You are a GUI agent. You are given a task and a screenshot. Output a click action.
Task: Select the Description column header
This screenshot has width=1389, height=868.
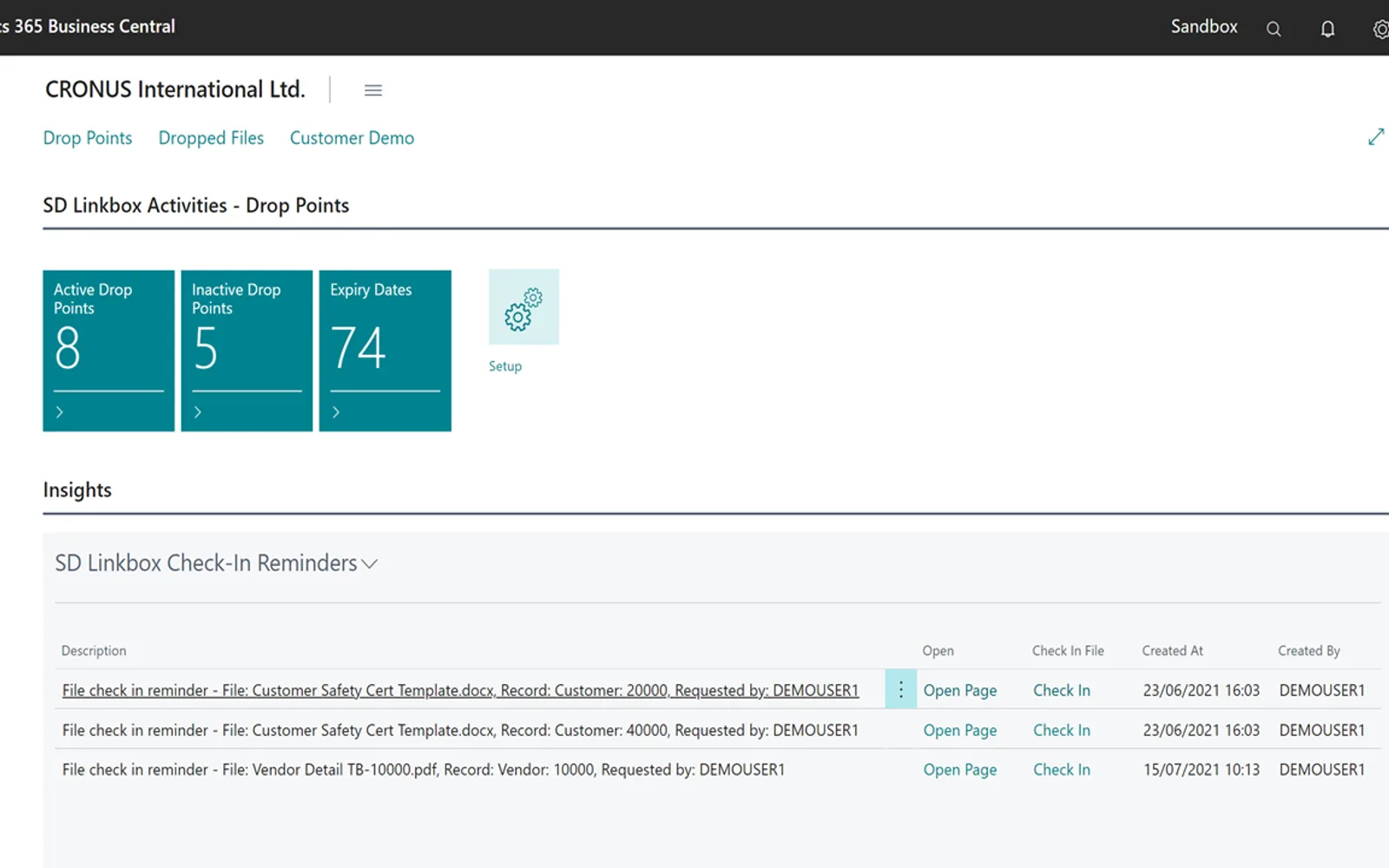tap(94, 650)
